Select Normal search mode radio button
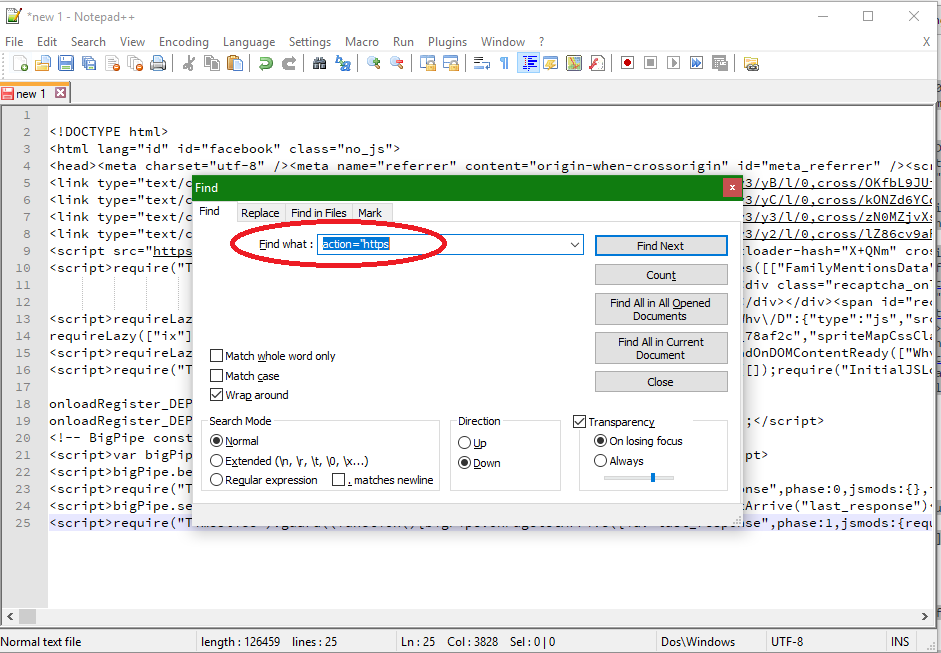Viewport: 941px width, 653px height. (x=216, y=441)
